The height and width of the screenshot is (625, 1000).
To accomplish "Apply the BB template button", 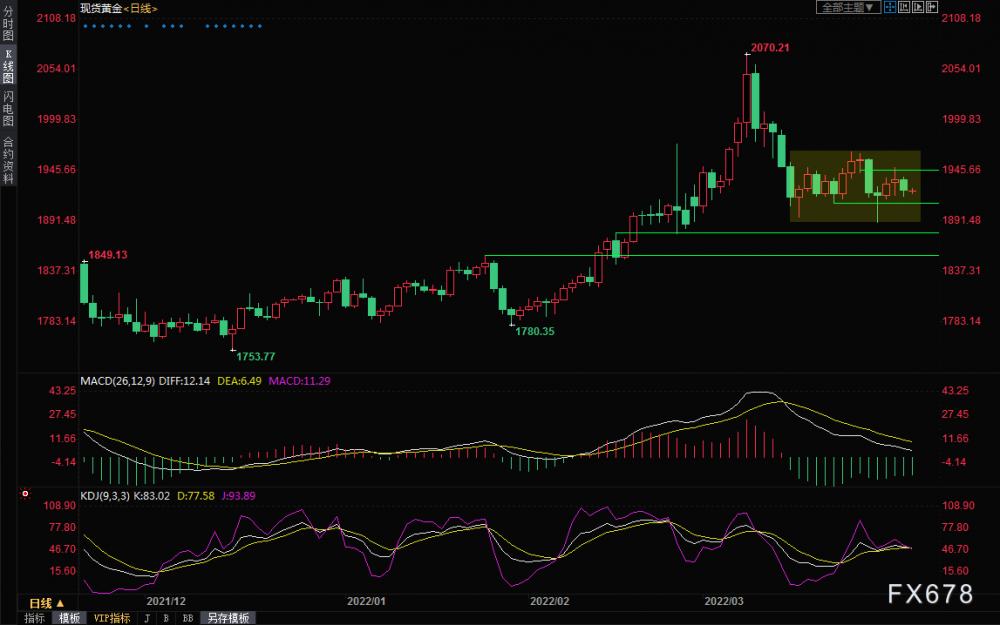I will pos(188,618).
